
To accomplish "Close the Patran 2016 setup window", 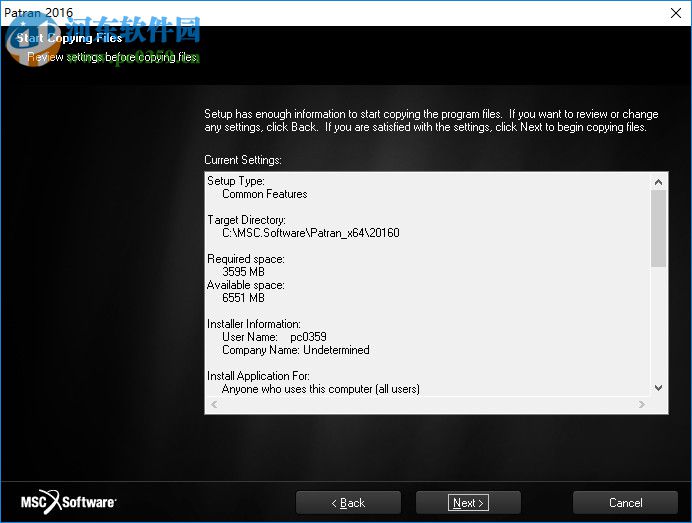I will pos(676,13).
